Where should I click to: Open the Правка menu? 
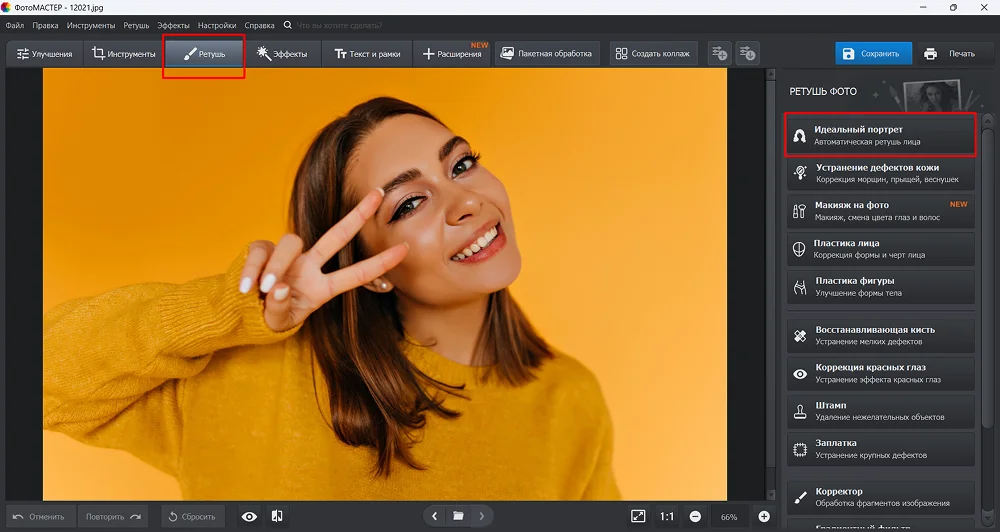(45, 26)
